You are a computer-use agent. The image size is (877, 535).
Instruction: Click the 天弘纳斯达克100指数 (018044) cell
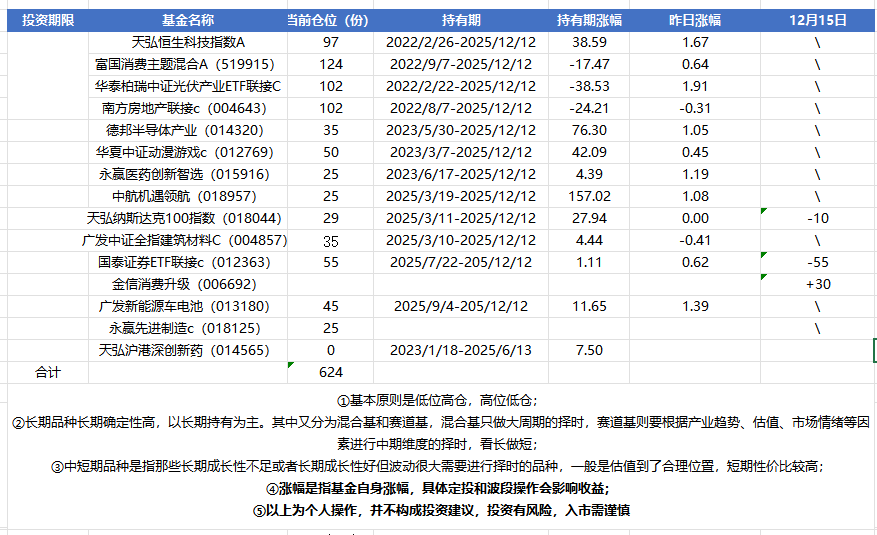(188, 218)
